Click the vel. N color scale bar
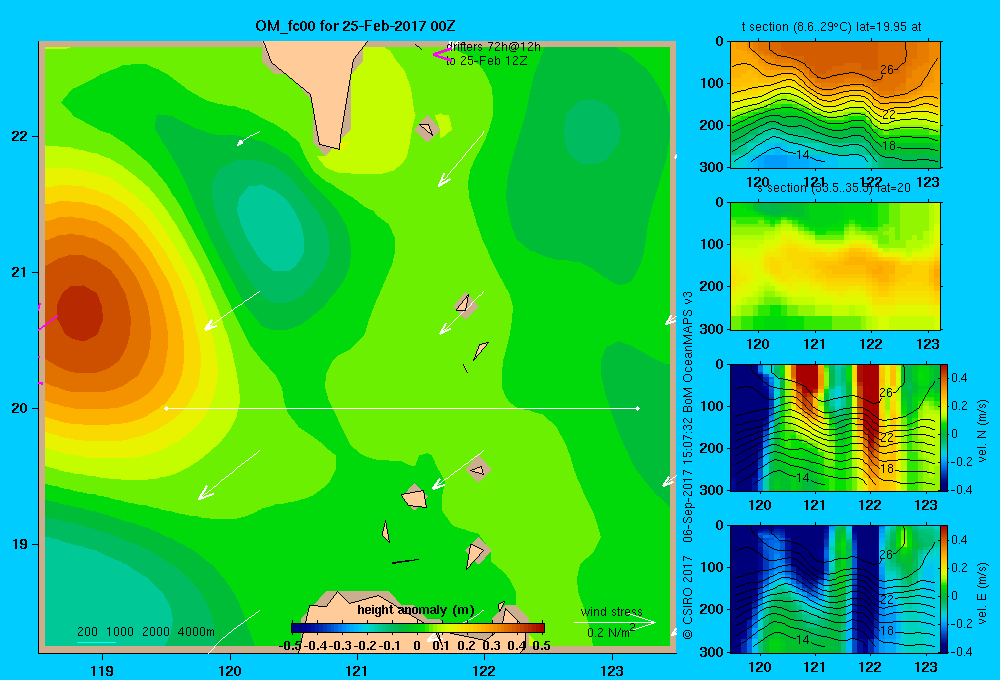This screenshot has height=680, width=1000. pyautogui.click(x=945, y=427)
